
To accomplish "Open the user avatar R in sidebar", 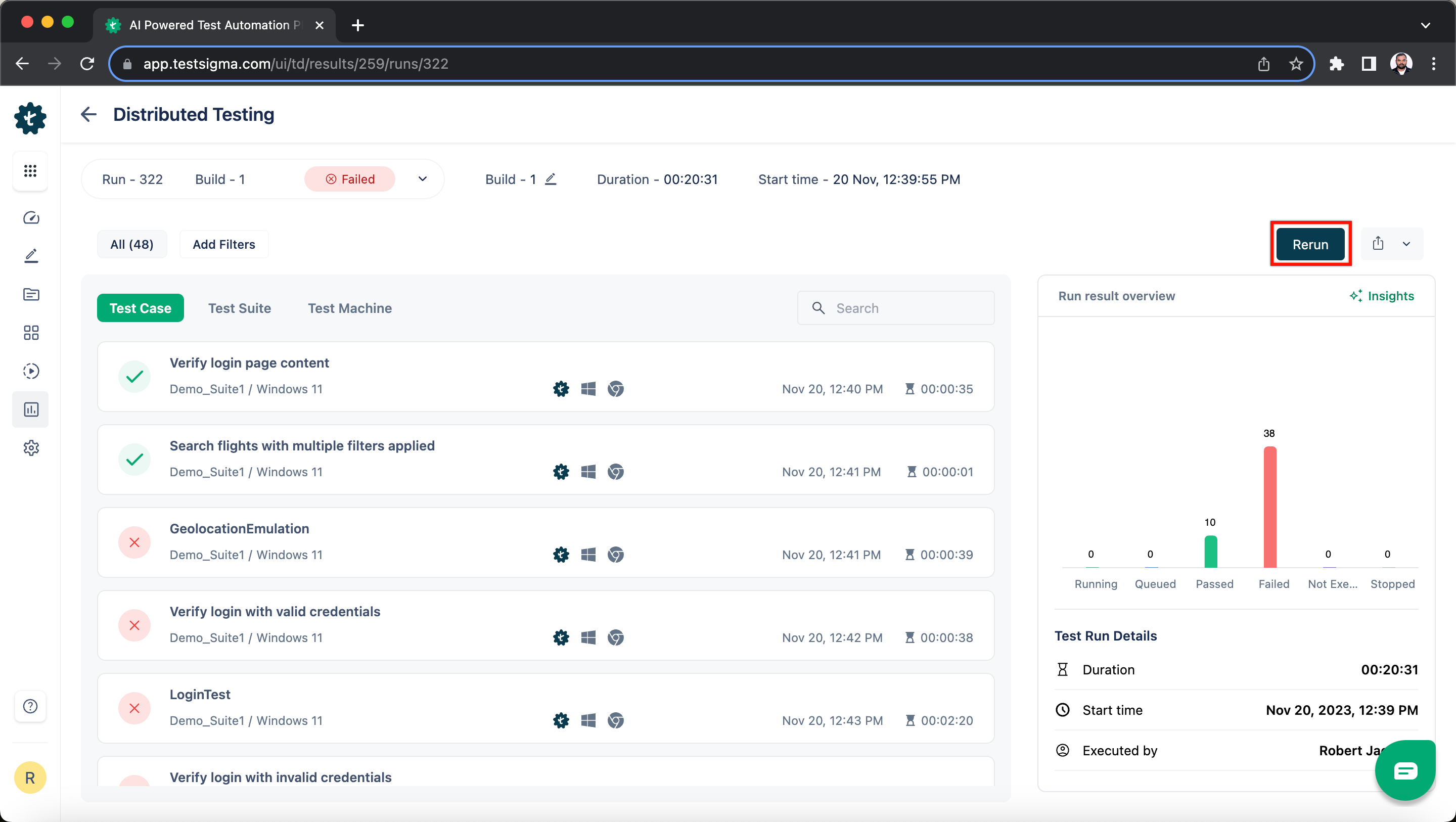I will point(30,778).
